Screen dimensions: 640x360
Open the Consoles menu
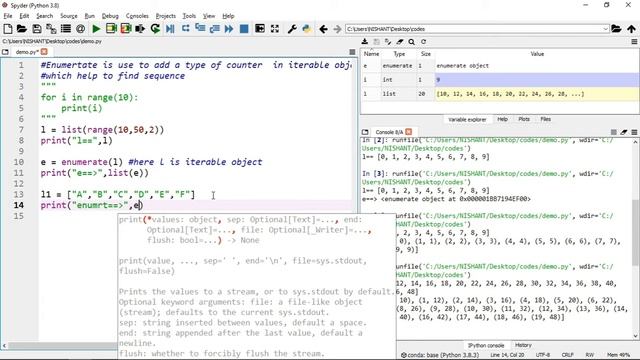(137, 16)
